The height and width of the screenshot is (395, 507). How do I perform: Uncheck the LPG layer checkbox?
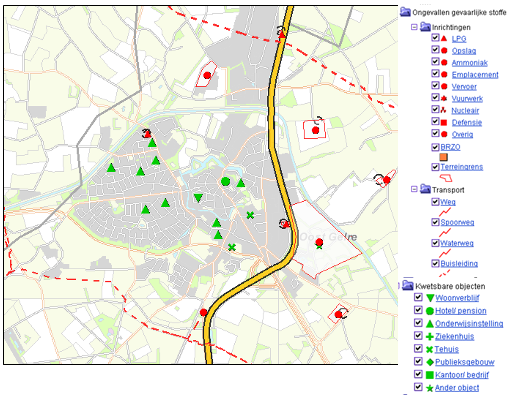[x=435, y=37]
